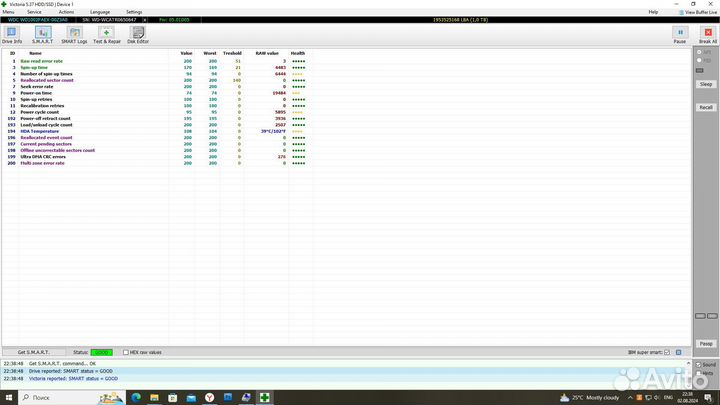Click the View Buffer Live icon
720x405 pixels.
coord(681,12)
